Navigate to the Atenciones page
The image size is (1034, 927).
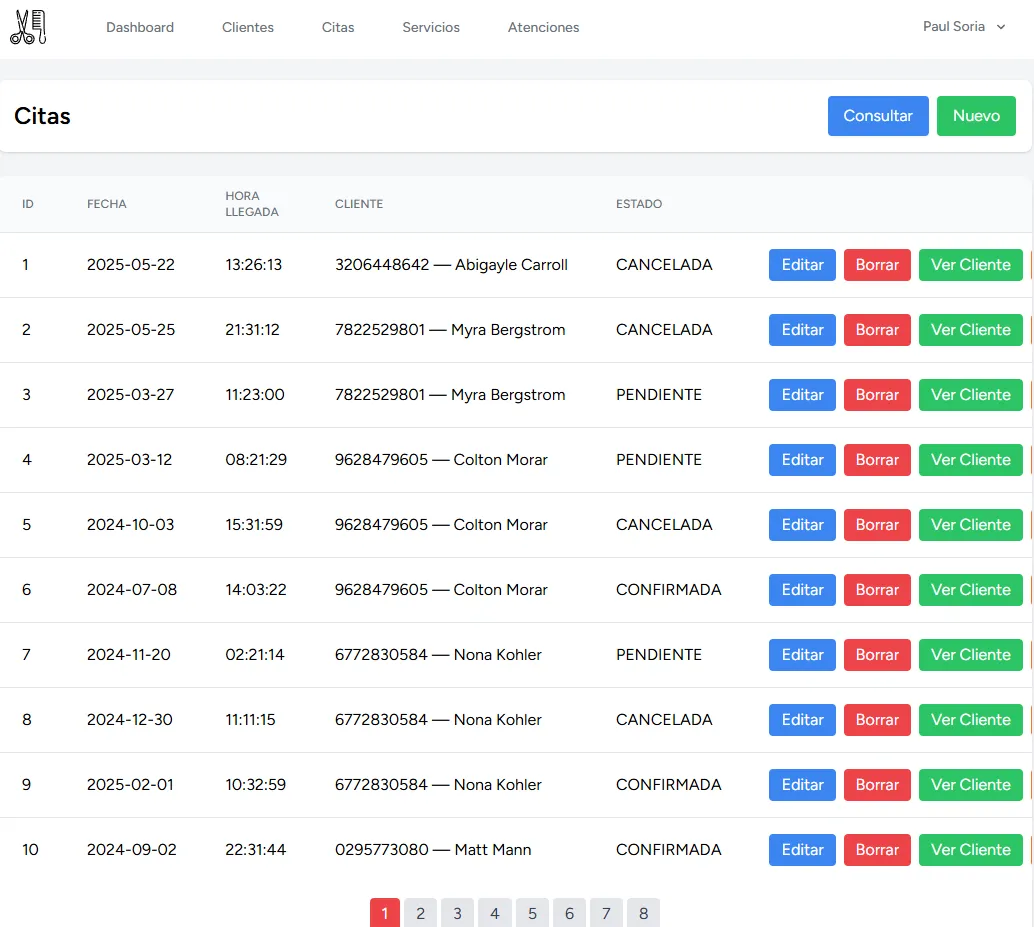tap(543, 28)
